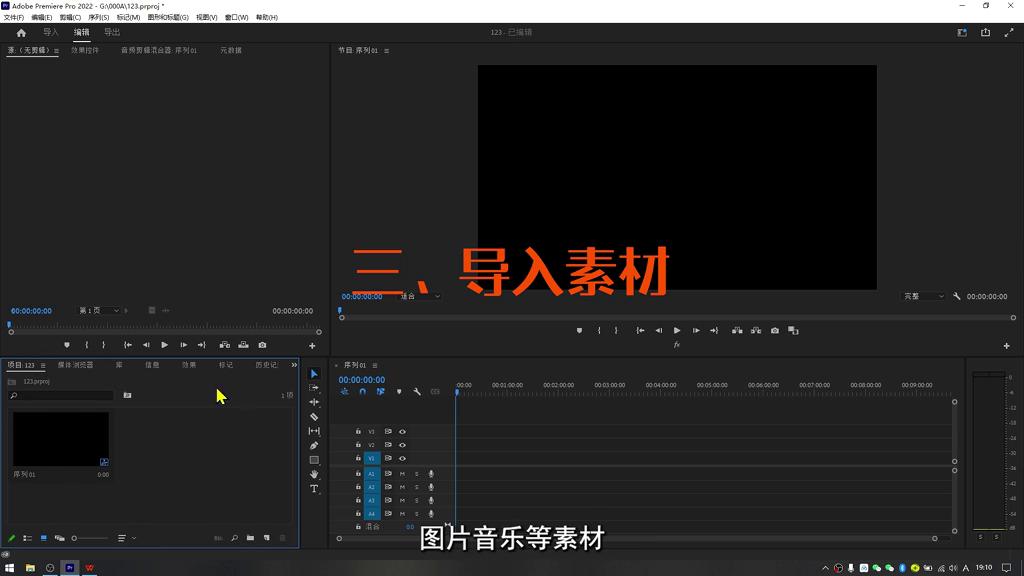Image resolution: width=1024 pixels, height=576 pixels.
Task: Solo audio track A2
Action: [x=416, y=487]
